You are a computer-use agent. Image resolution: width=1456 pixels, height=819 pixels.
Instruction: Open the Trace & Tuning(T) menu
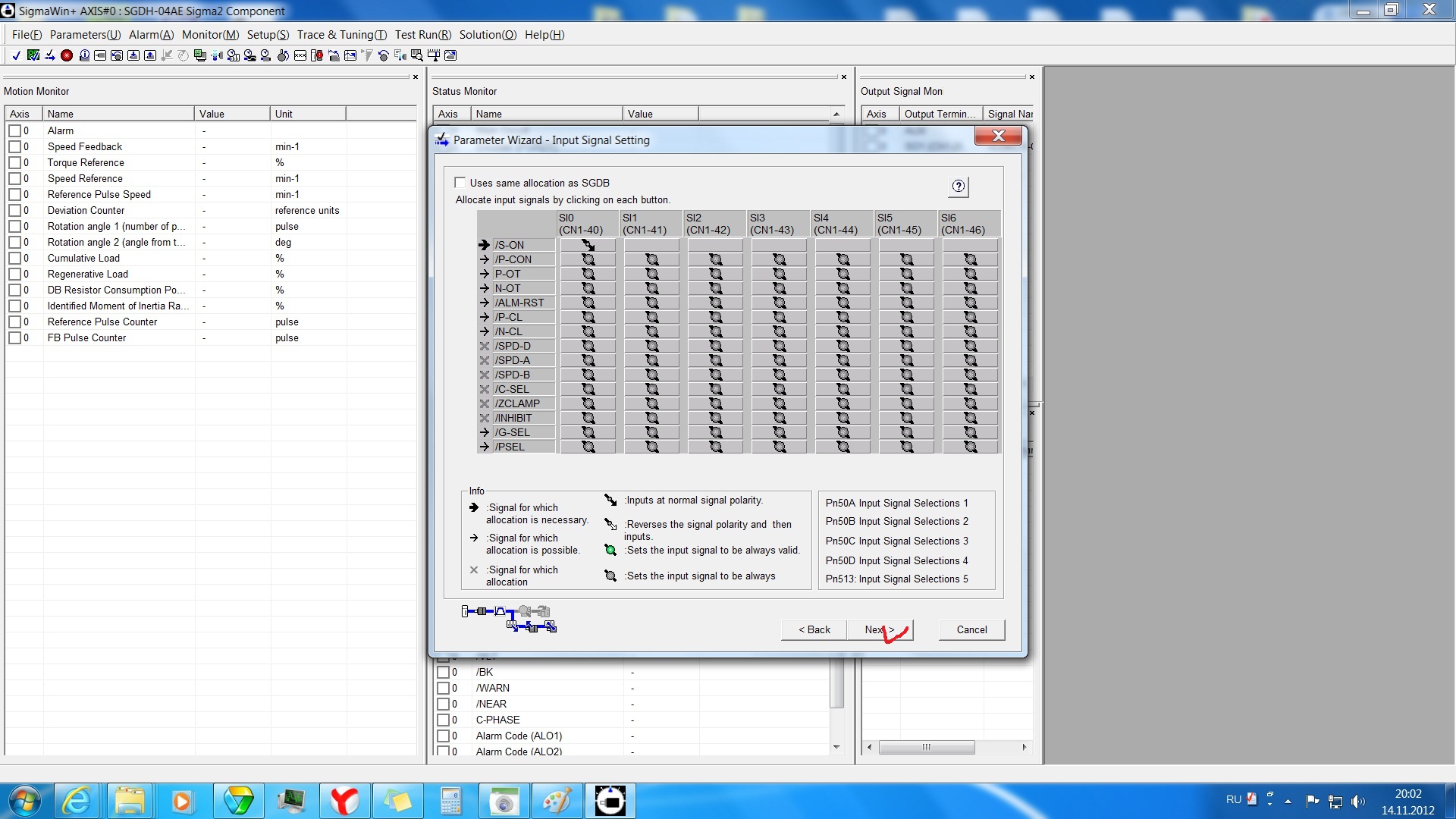click(x=341, y=35)
